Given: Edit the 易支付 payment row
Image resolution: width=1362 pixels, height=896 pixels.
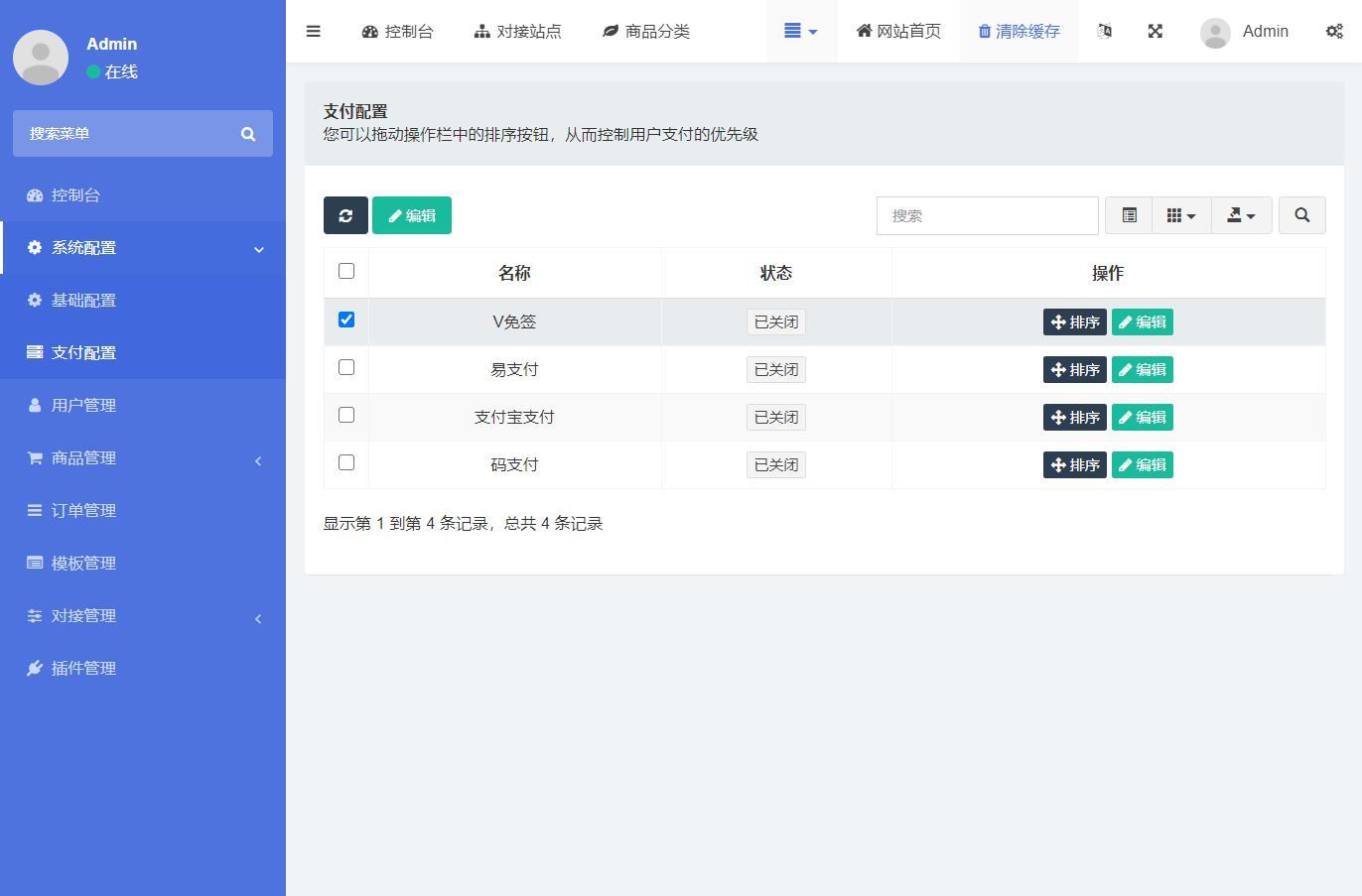Looking at the screenshot, I should pyautogui.click(x=1143, y=370).
